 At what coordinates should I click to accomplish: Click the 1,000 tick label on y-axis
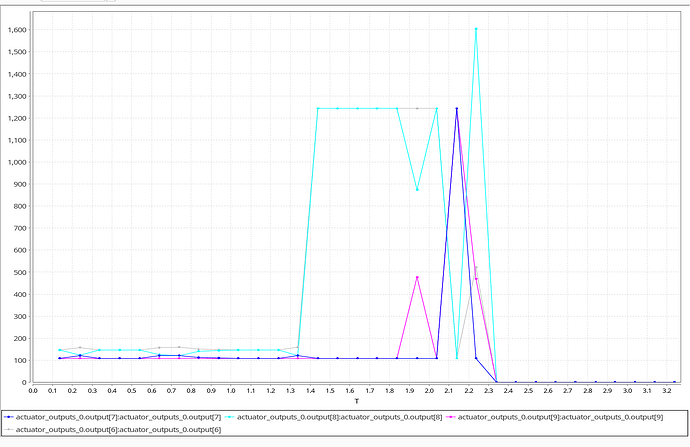click(x=14, y=162)
